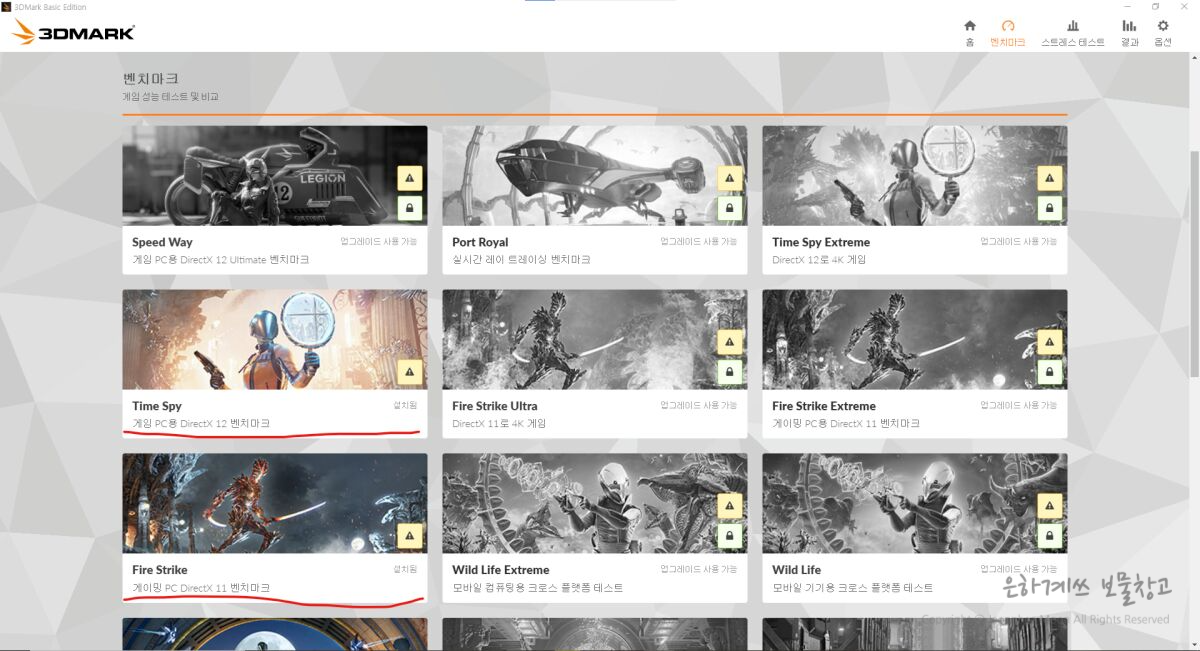1200x651 pixels.
Task: Minimize the 3DMark window
Action: pos(1127,6)
